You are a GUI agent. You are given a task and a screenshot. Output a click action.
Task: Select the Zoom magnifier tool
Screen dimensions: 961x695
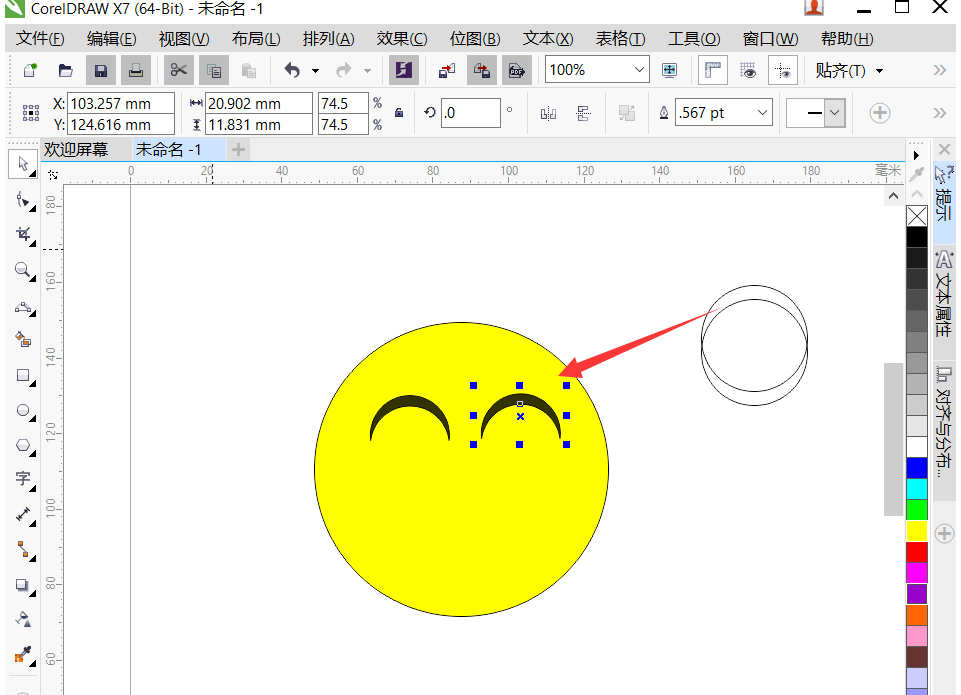pyautogui.click(x=23, y=270)
